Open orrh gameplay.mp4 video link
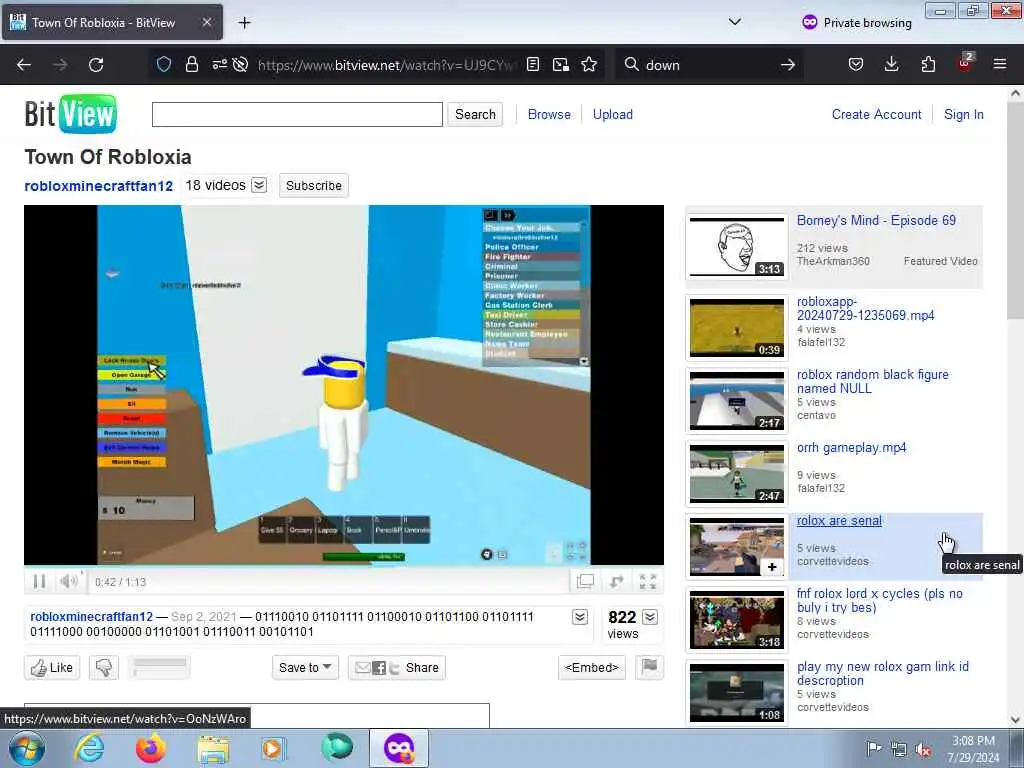 tap(851, 448)
